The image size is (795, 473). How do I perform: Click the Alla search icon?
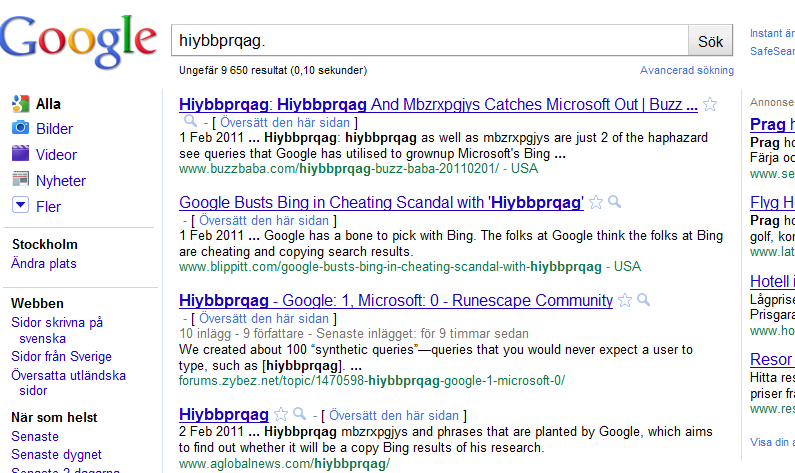tap(20, 103)
